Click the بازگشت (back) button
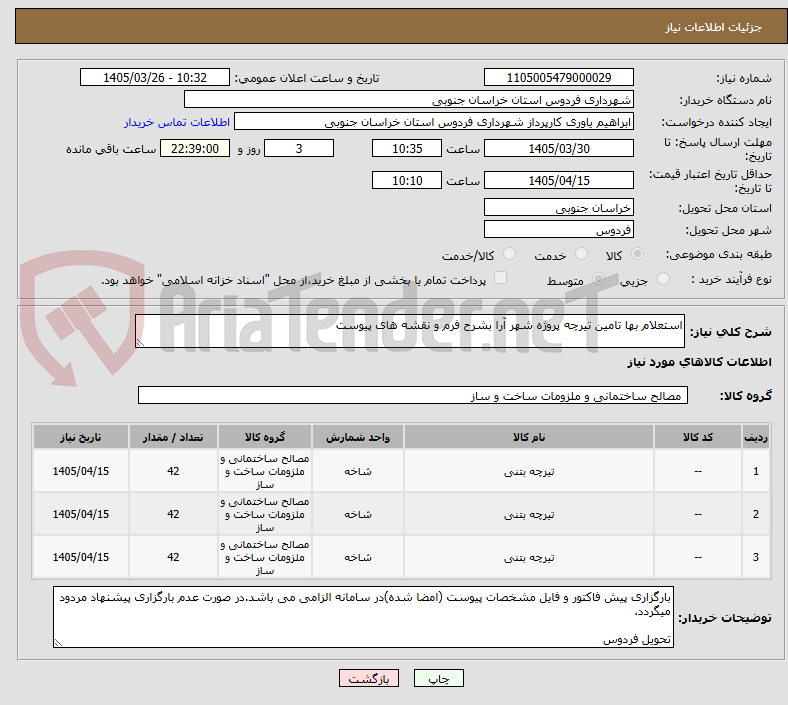The height and width of the screenshot is (705, 788). tap(369, 679)
